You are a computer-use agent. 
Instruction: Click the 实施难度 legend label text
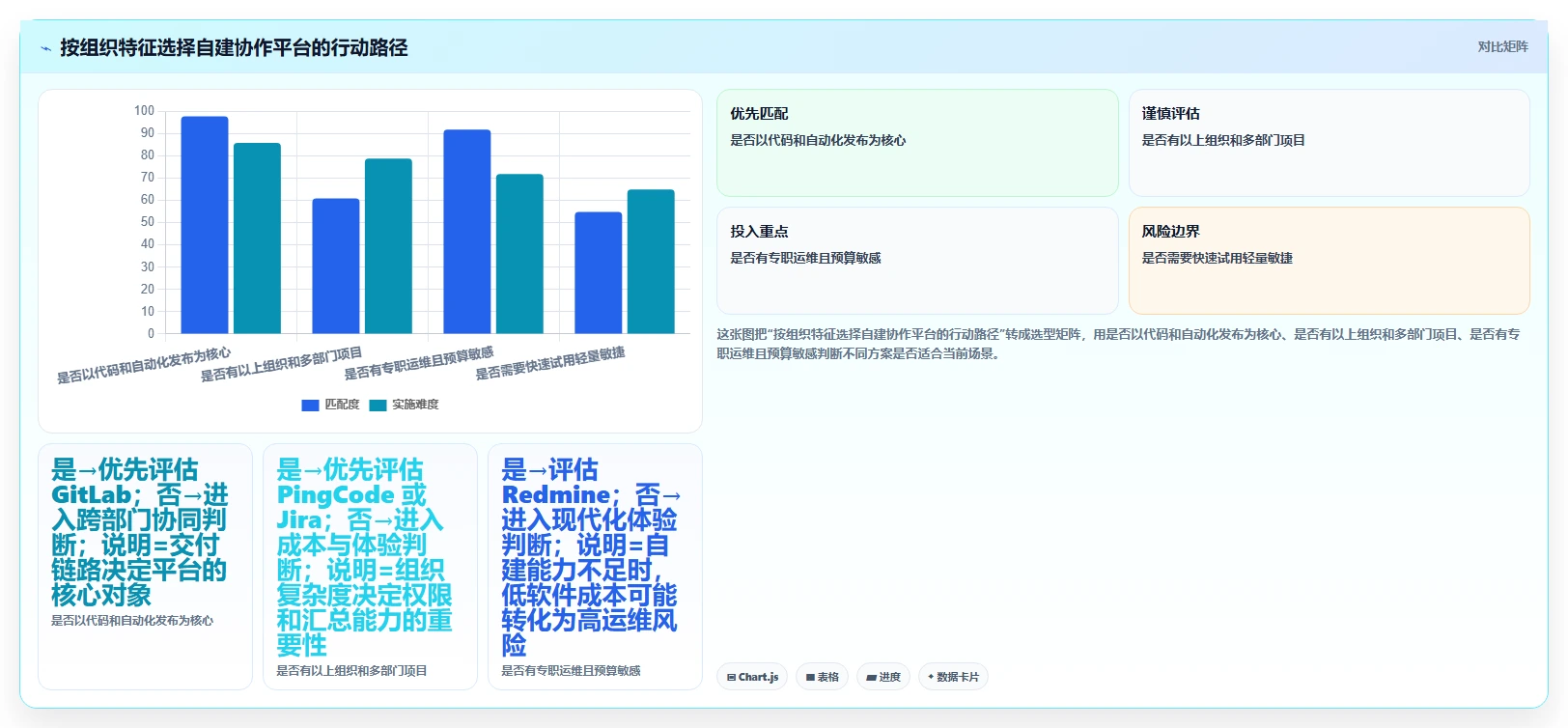click(x=415, y=405)
